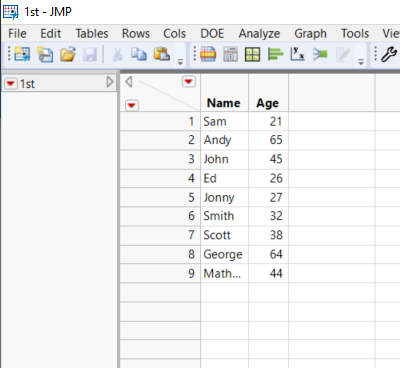
Task: Click the Cut scissors icon
Action: [117, 54]
